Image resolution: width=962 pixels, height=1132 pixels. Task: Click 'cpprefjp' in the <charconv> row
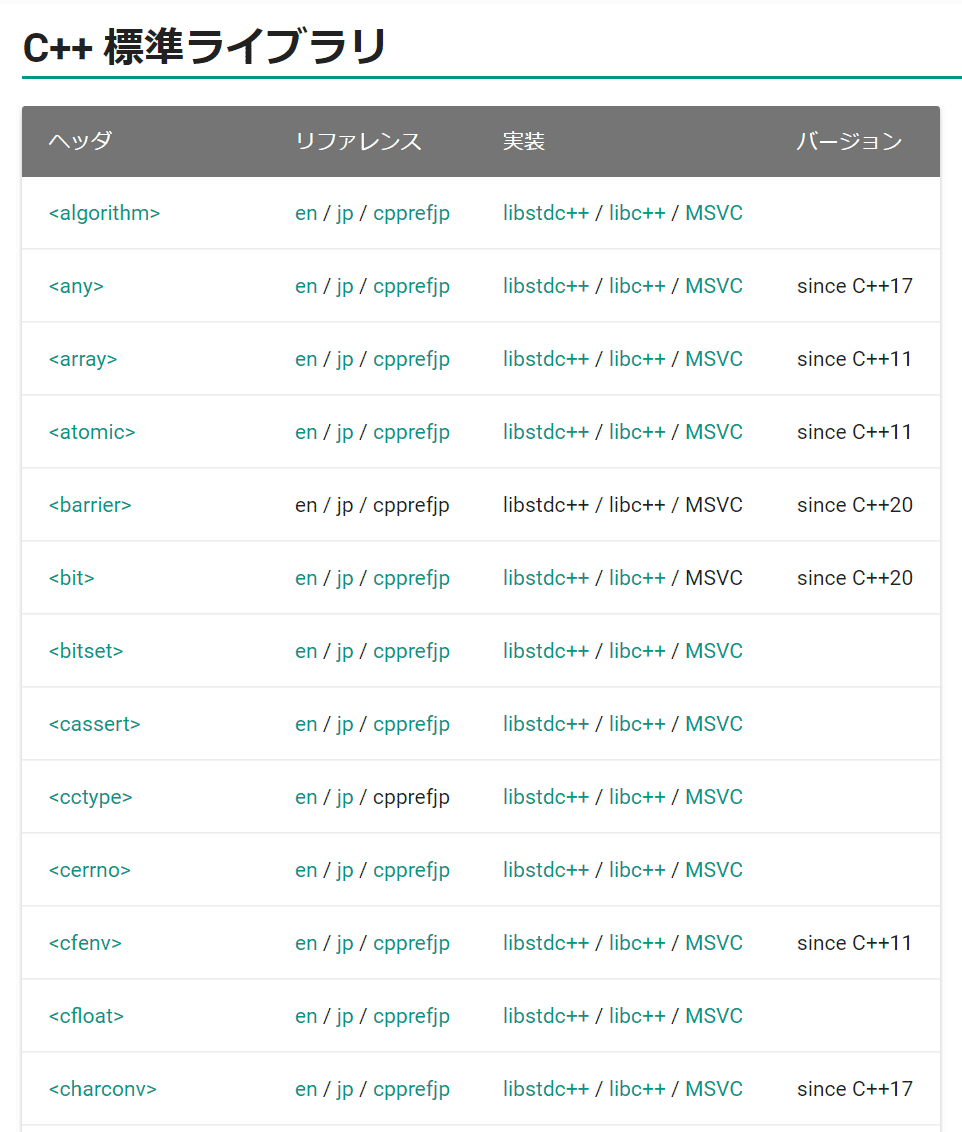click(411, 1090)
